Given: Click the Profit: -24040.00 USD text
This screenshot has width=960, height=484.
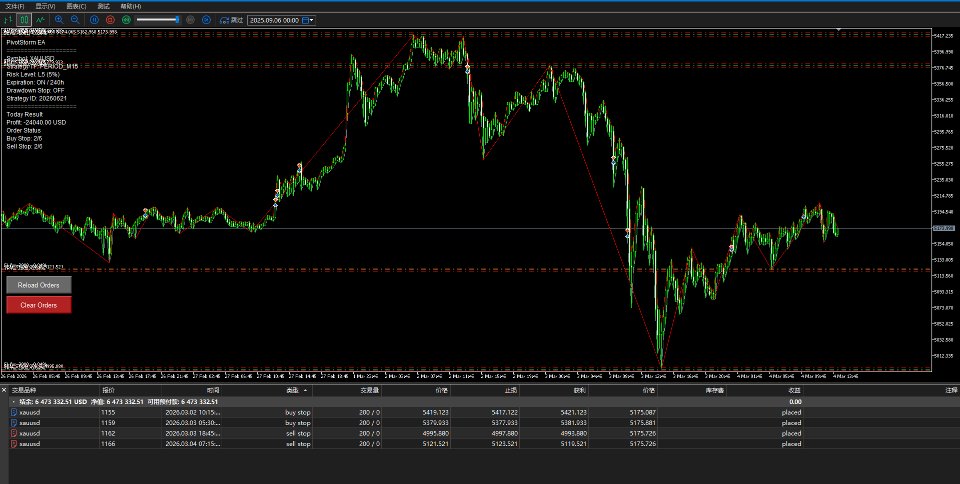Looking at the screenshot, I should [x=36, y=122].
